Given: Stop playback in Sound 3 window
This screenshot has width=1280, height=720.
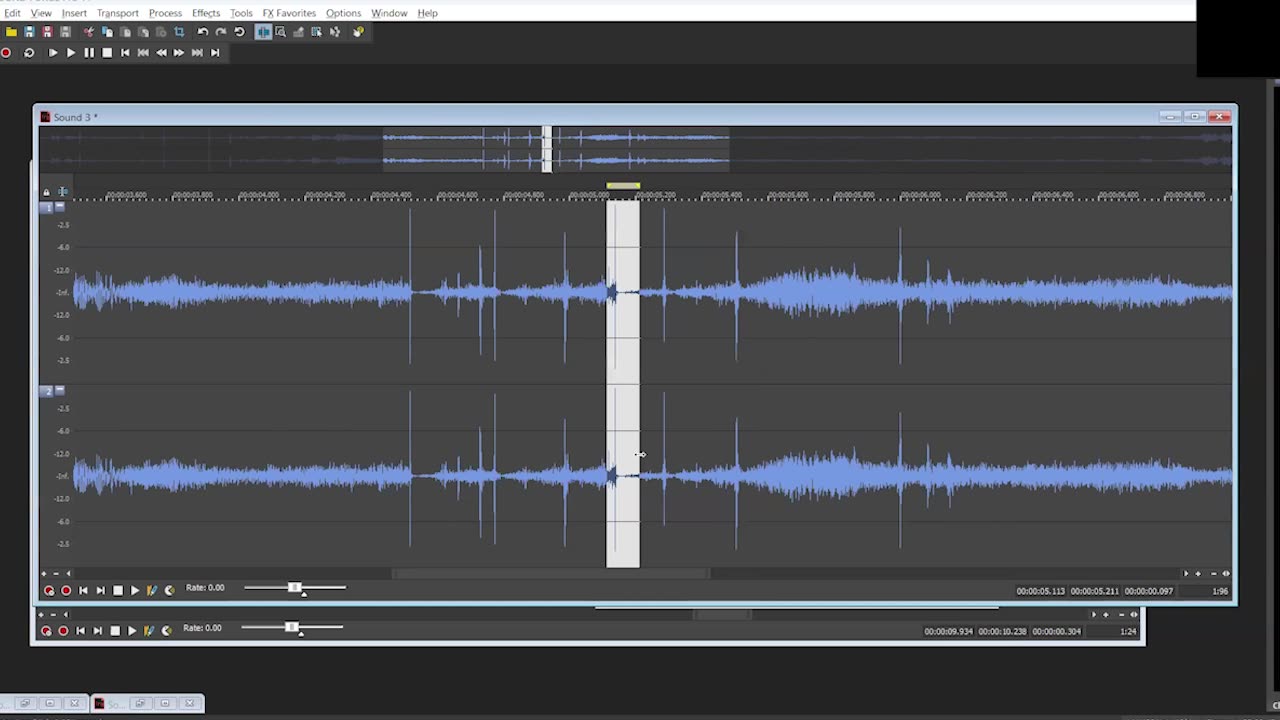Looking at the screenshot, I should 118,590.
